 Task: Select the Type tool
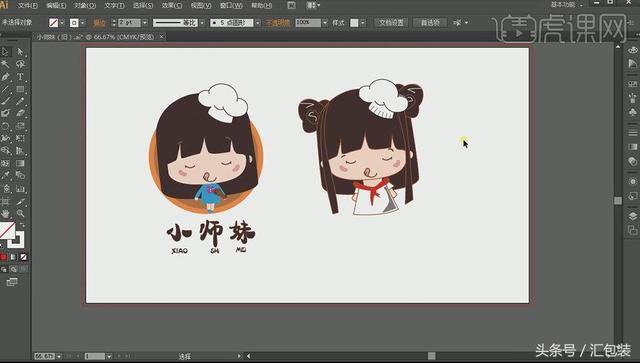(x=20, y=77)
